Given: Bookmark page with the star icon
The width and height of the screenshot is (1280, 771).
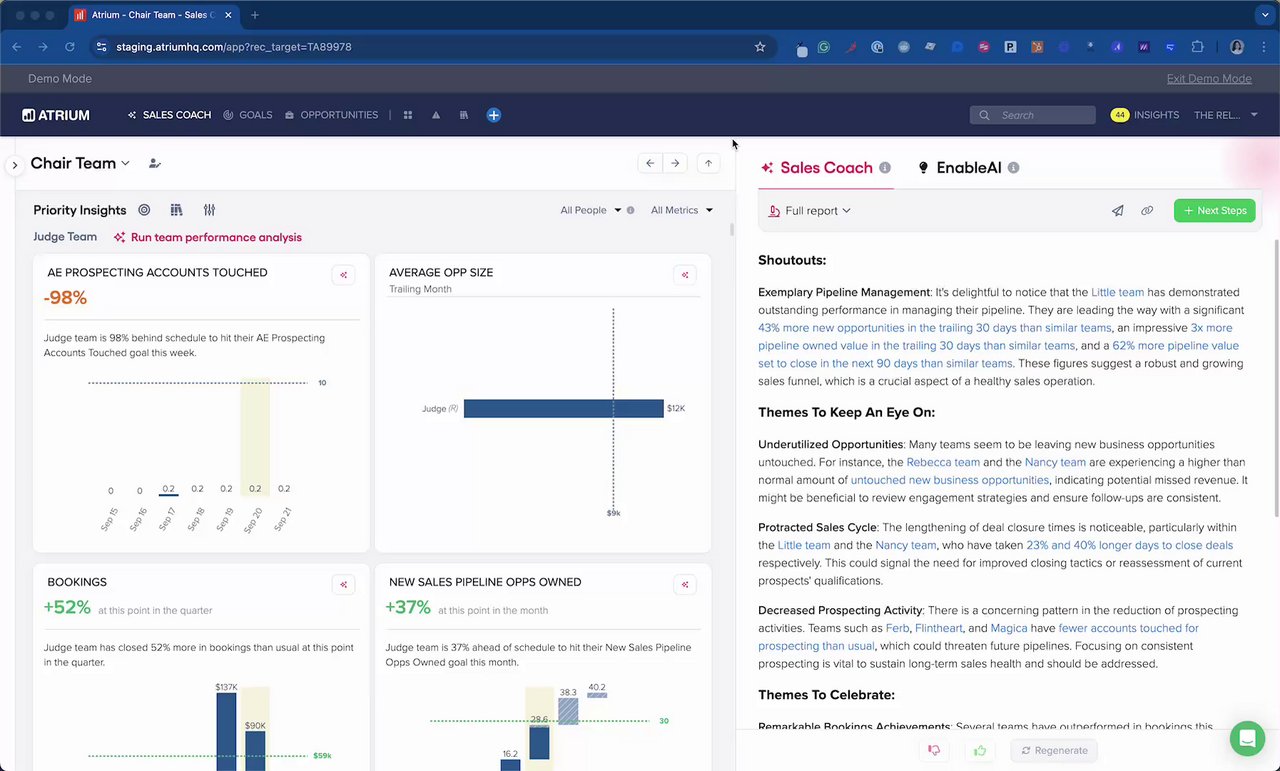Looking at the screenshot, I should (760, 47).
